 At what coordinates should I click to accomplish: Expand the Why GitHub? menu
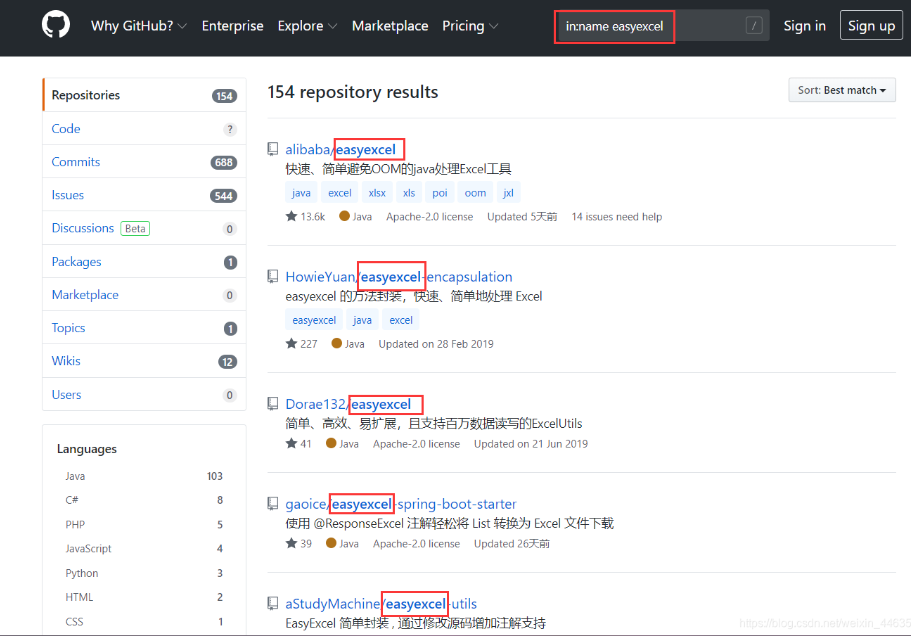tap(138, 26)
